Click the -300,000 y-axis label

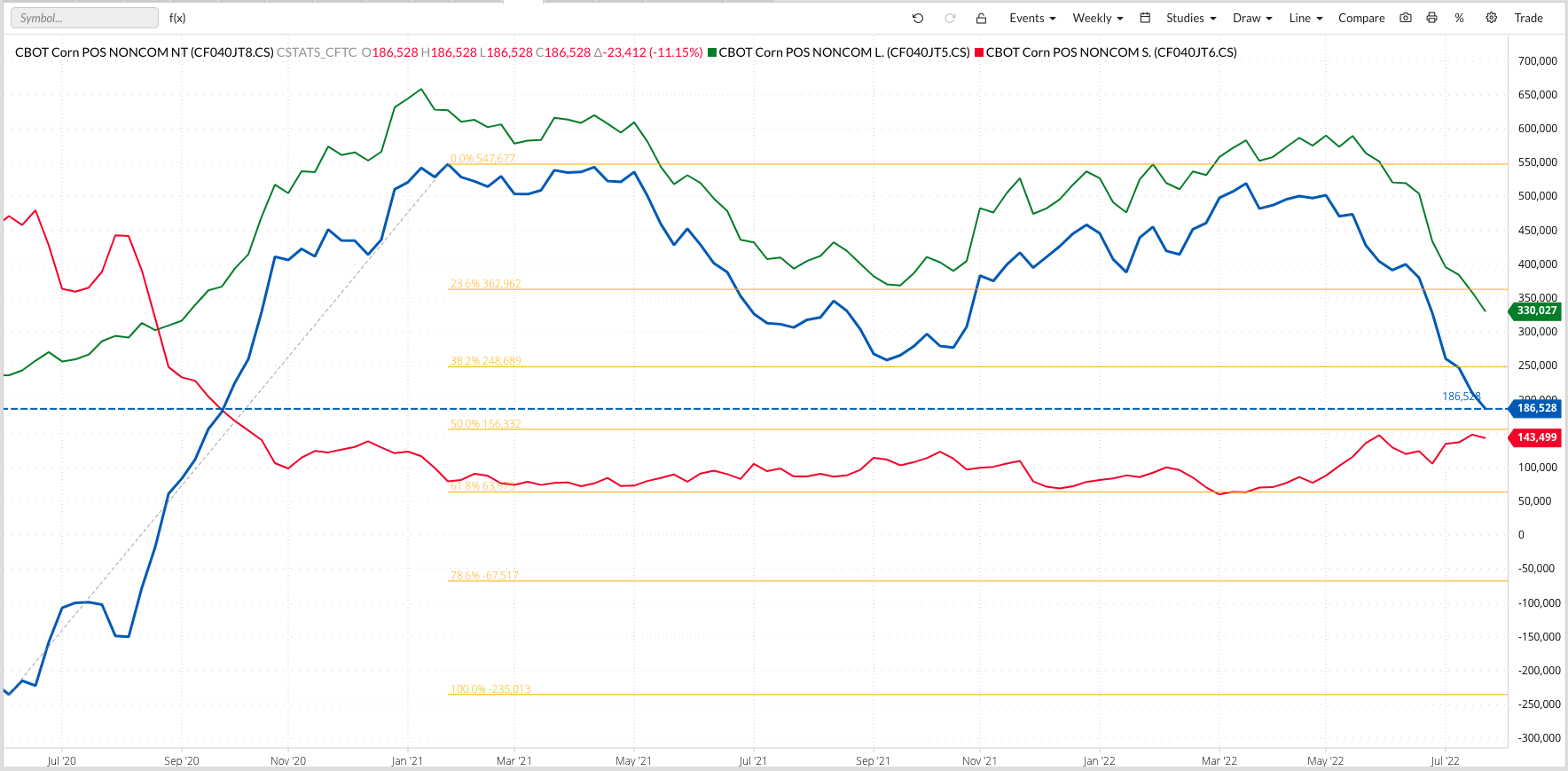(1540, 738)
